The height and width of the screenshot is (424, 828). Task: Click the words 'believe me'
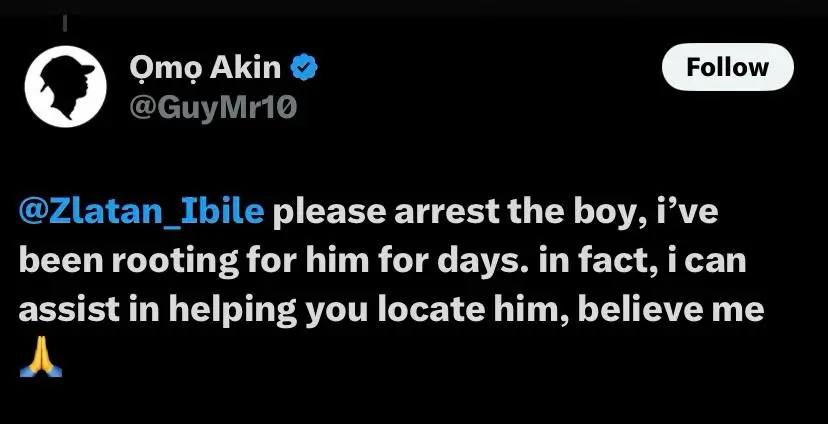pyautogui.click(x=671, y=309)
